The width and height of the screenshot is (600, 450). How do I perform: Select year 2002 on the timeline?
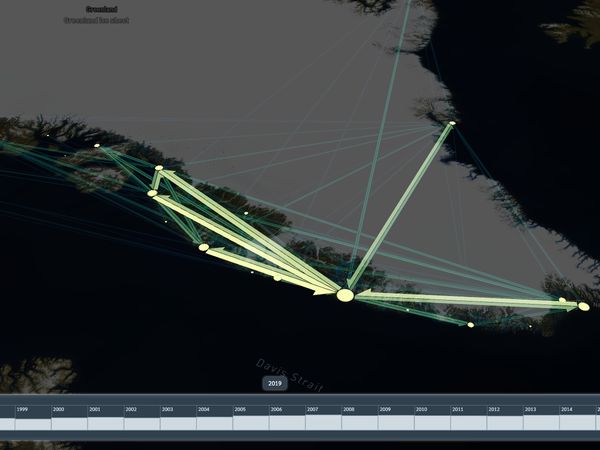[131, 410]
